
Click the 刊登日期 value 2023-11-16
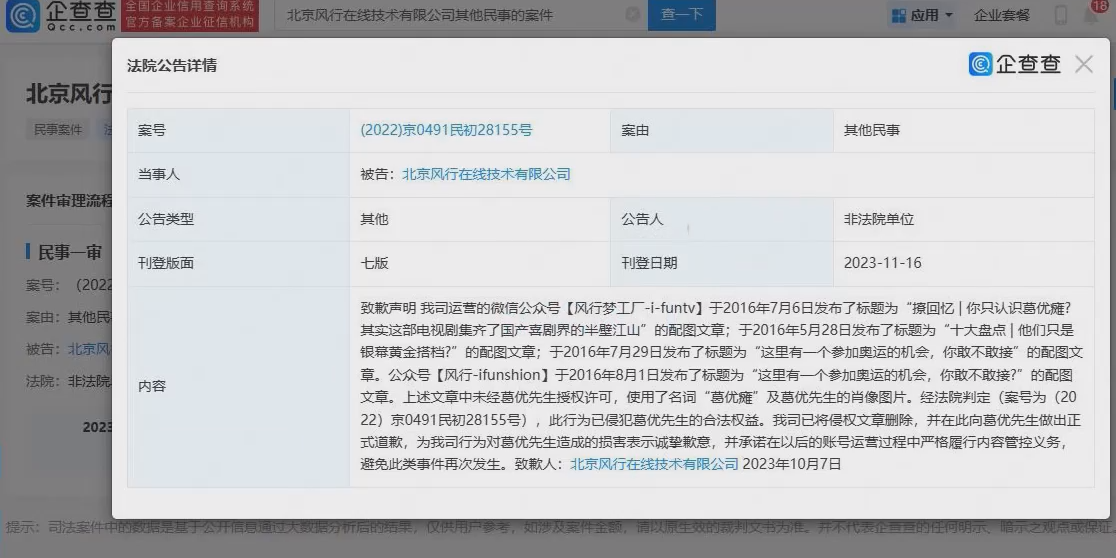point(882,263)
